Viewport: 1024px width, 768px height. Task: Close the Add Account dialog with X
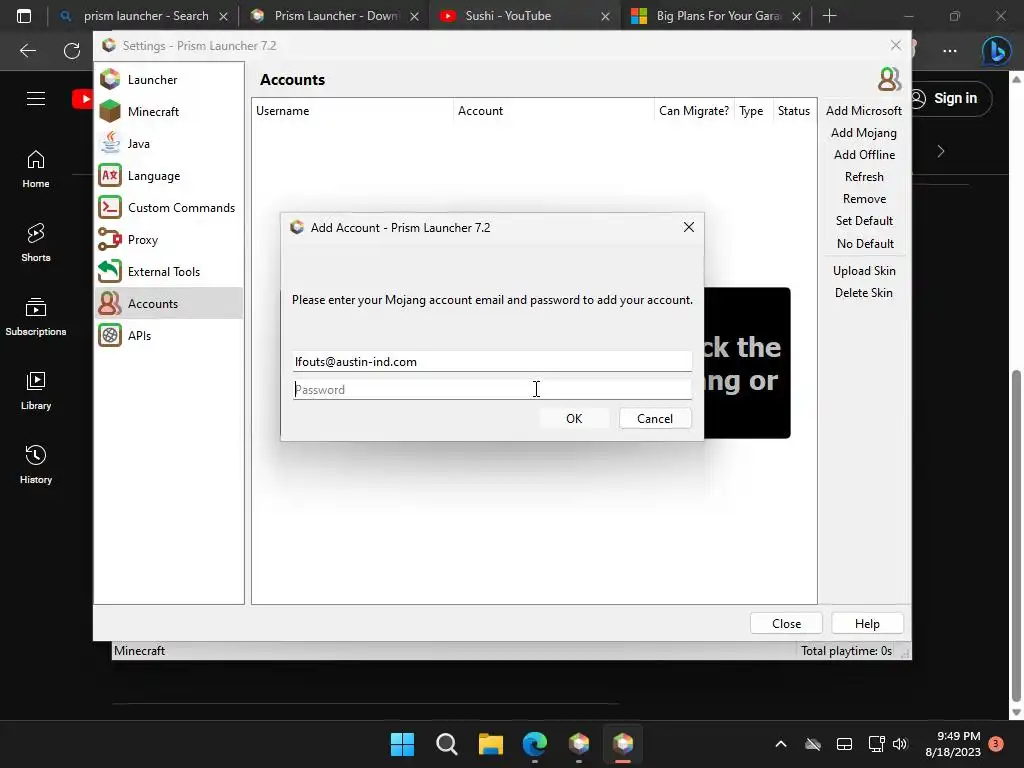click(x=688, y=227)
